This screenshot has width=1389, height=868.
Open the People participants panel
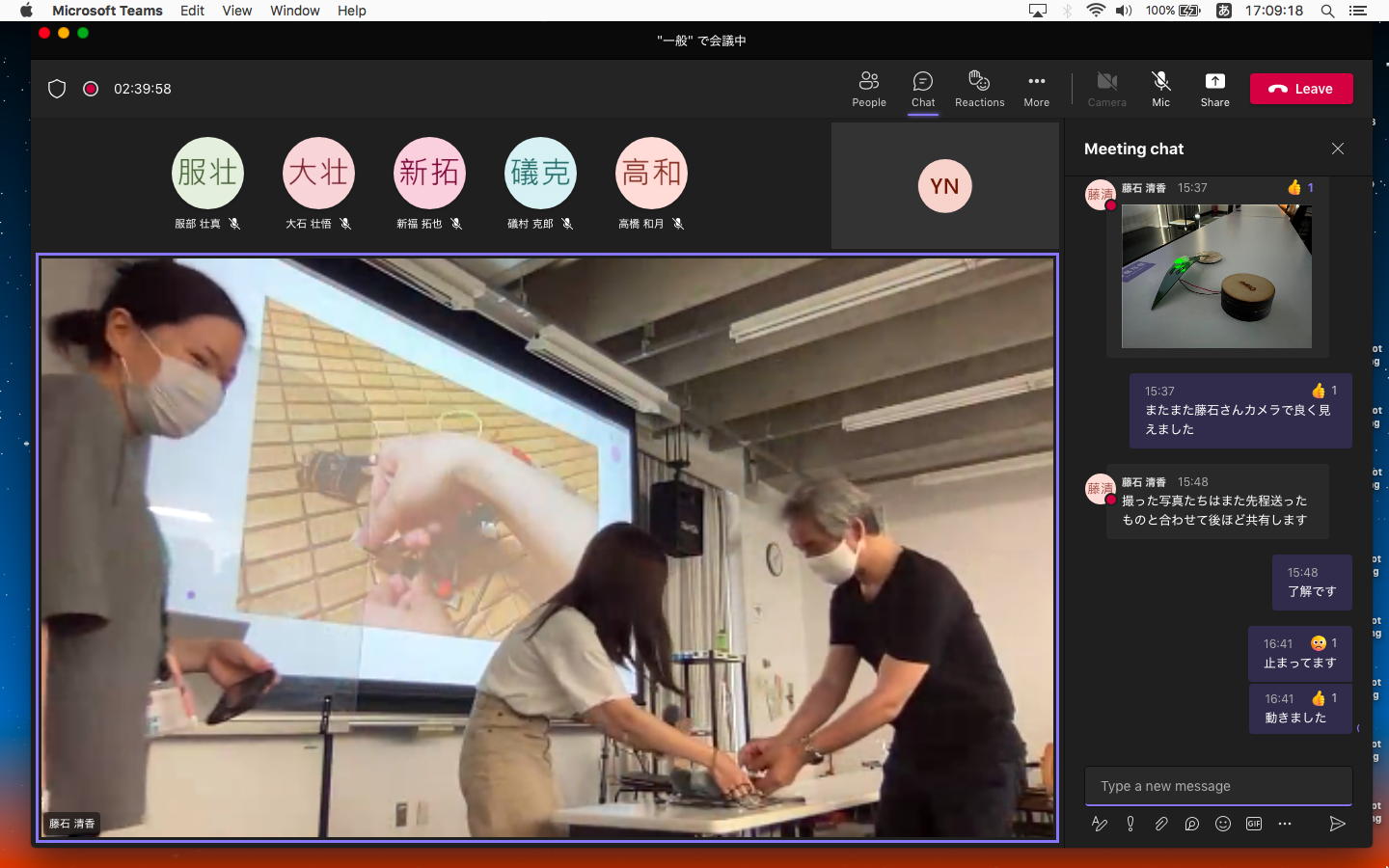click(868, 89)
